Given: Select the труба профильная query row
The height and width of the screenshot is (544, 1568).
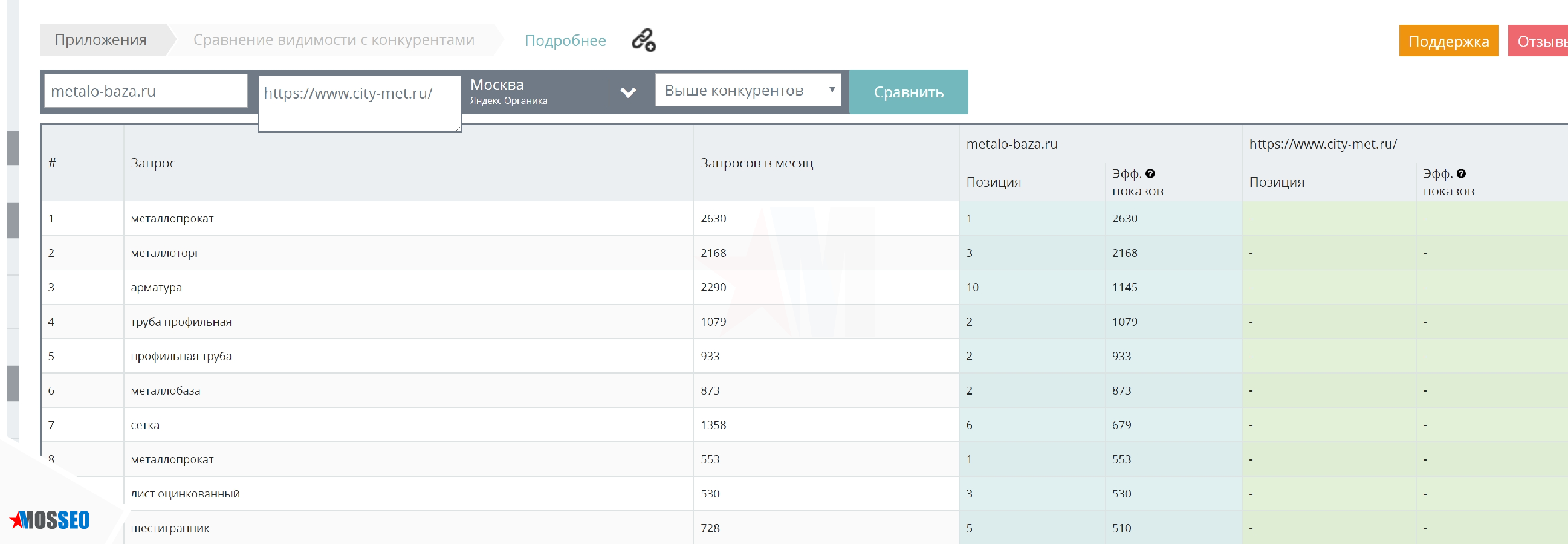Looking at the screenshot, I should [181, 322].
